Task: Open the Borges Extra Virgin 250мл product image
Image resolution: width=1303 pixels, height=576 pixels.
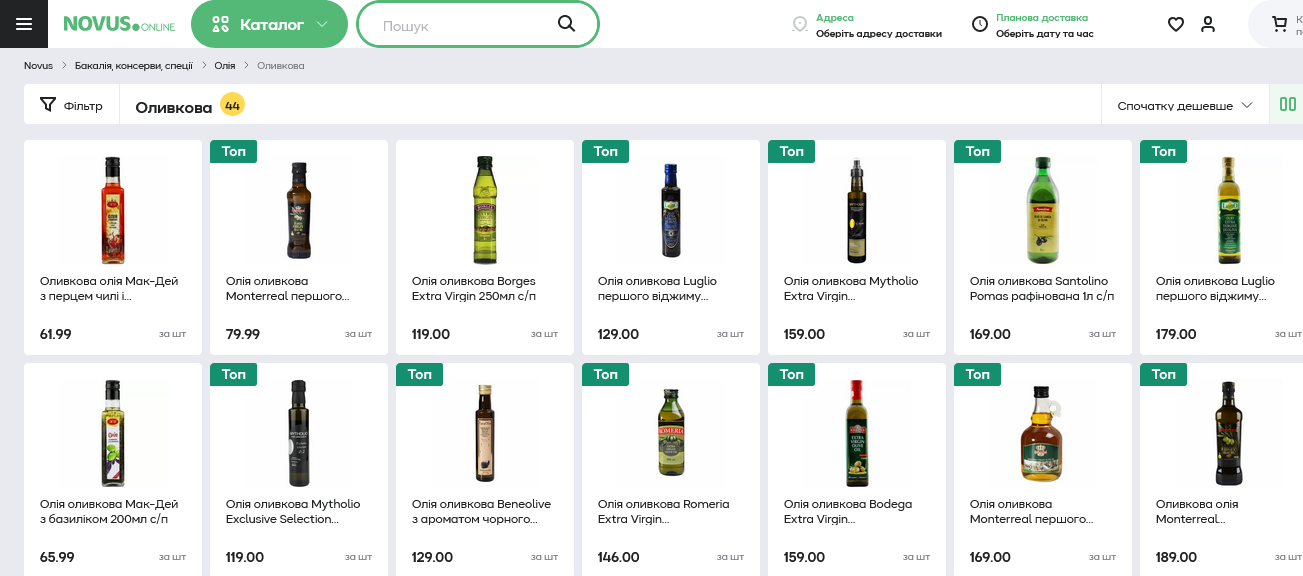Action: 484,210
